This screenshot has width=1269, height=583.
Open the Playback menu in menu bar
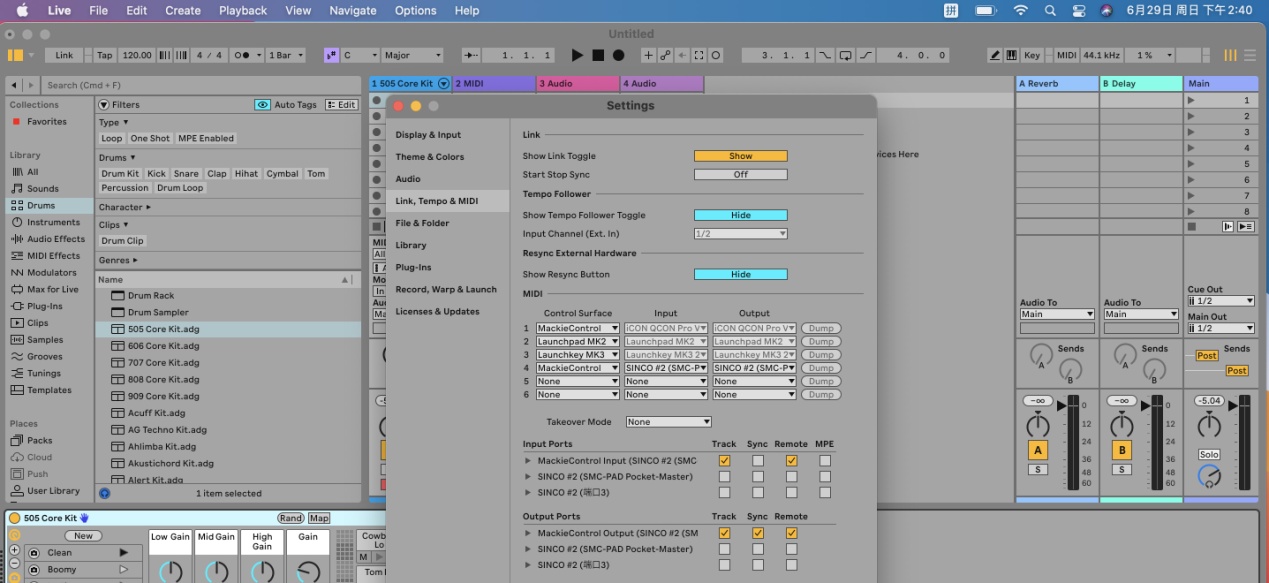[243, 11]
